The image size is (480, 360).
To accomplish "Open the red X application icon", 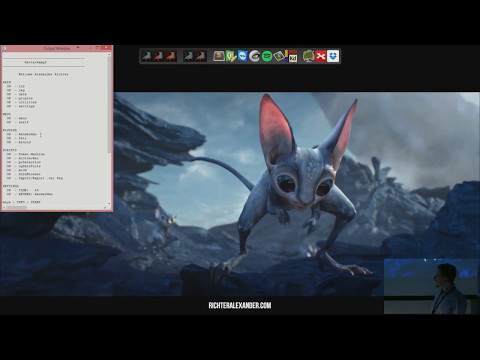I will point(321,56).
